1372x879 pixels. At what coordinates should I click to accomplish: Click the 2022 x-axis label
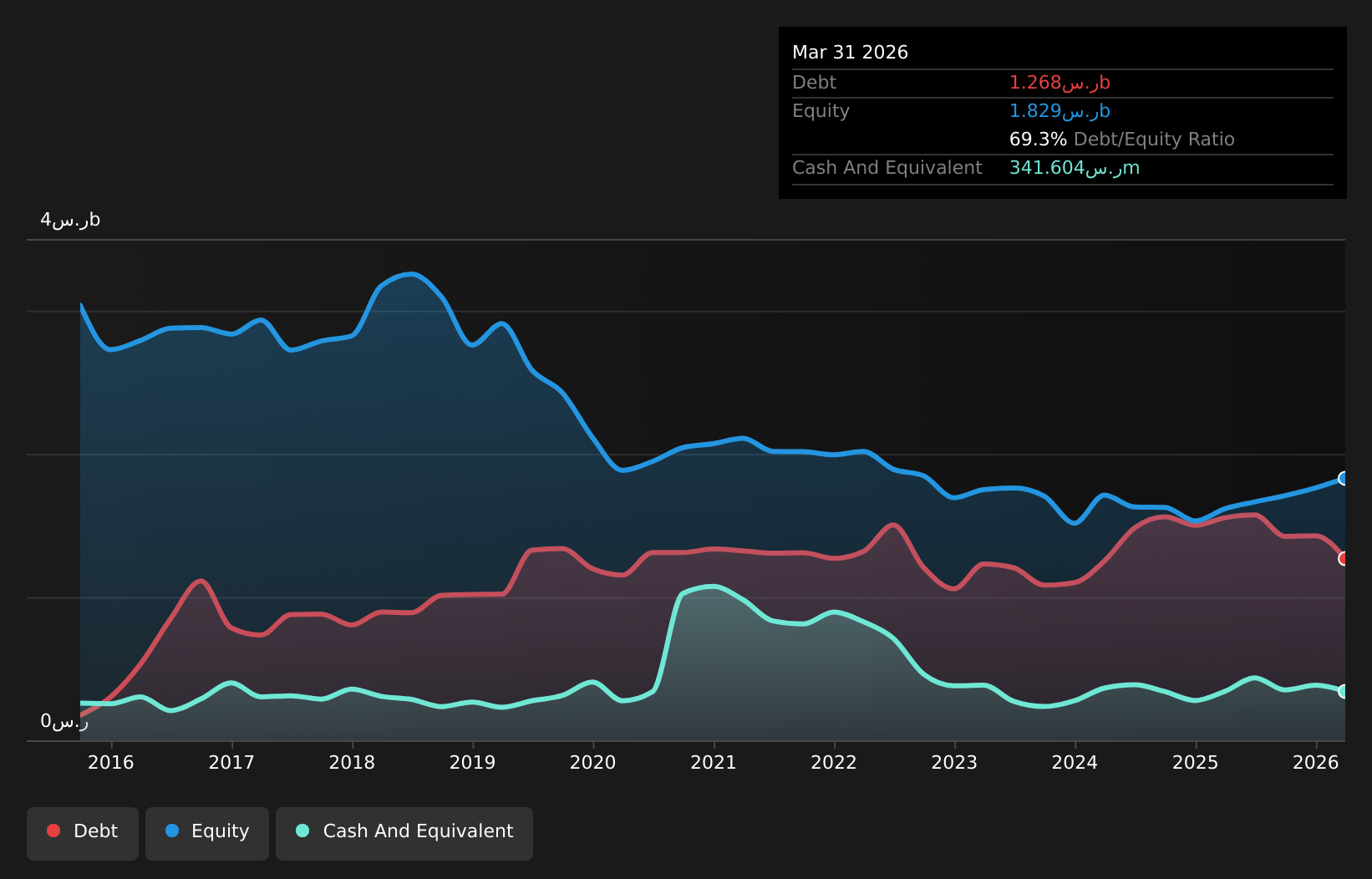pyautogui.click(x=834, y=762)
